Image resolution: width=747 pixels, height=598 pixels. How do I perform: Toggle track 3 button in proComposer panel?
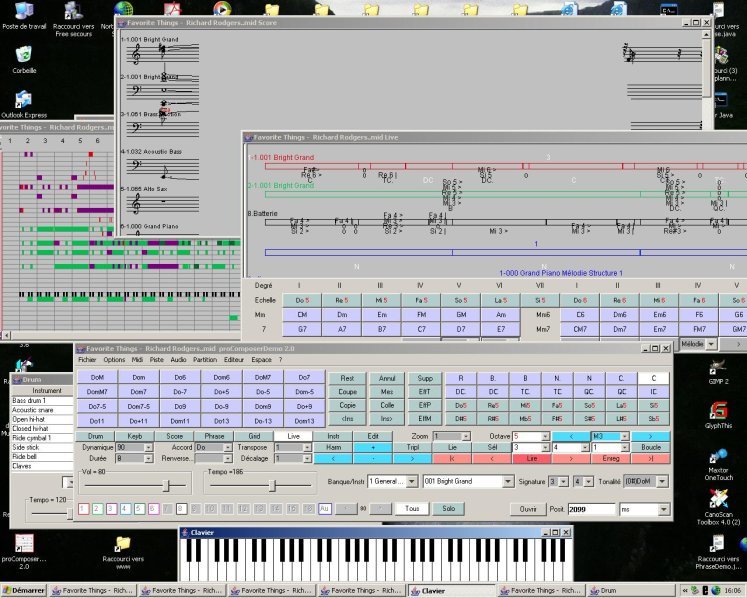(111, 509)
